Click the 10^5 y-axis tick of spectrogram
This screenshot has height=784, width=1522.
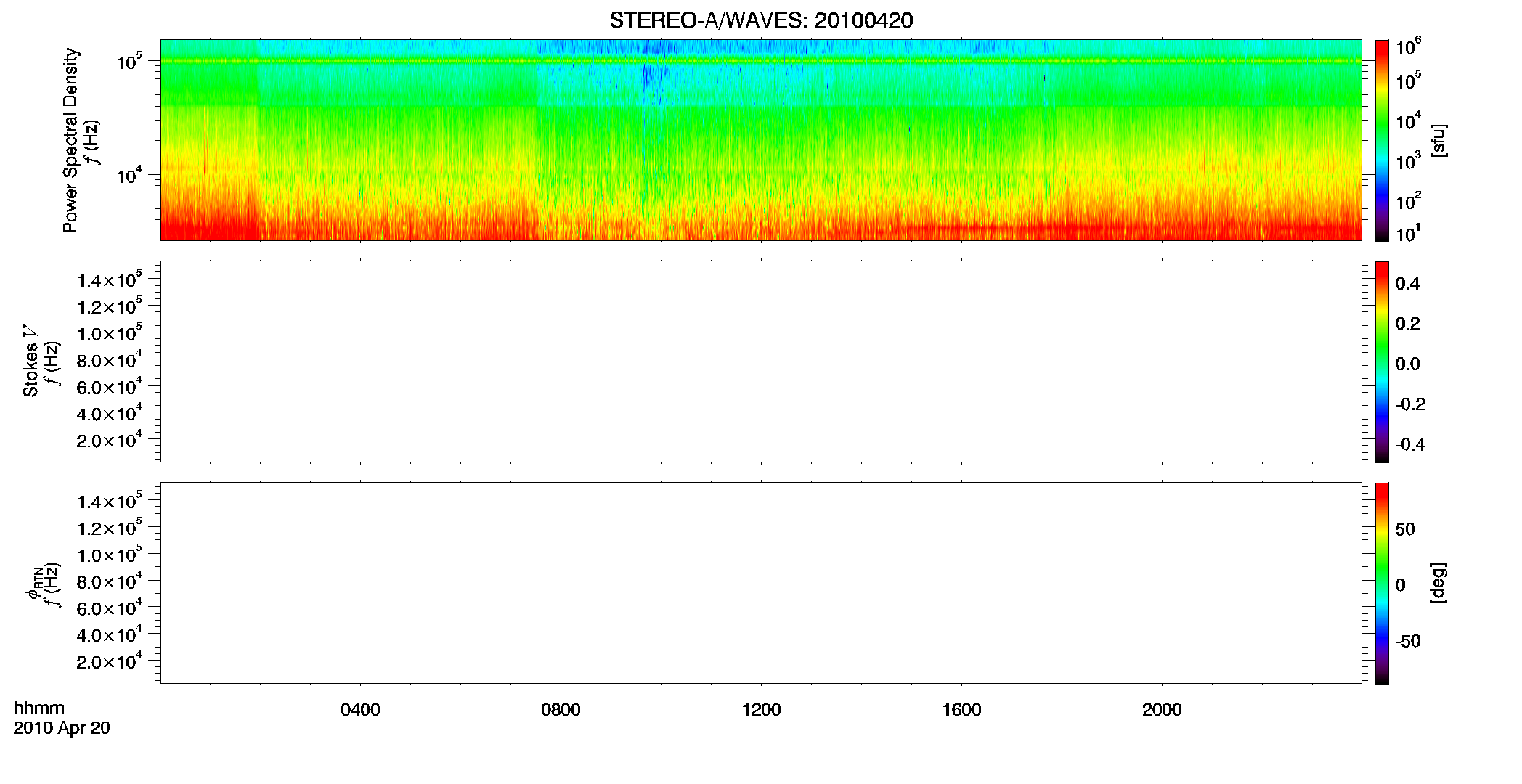[129, 61]
